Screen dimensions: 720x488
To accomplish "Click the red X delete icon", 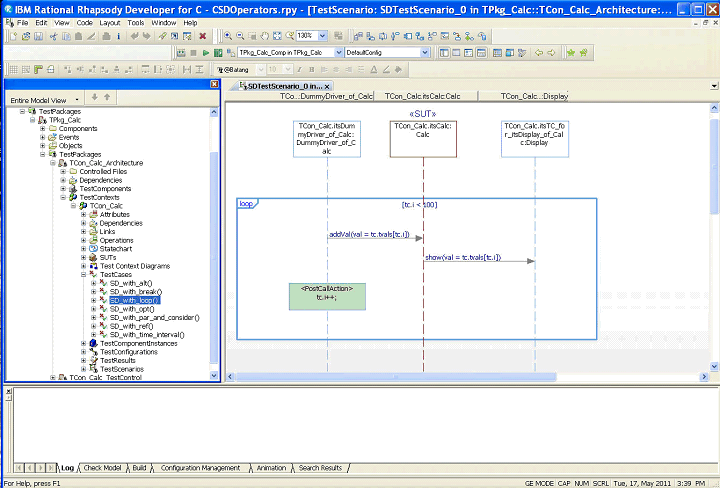I will [202, 36].
